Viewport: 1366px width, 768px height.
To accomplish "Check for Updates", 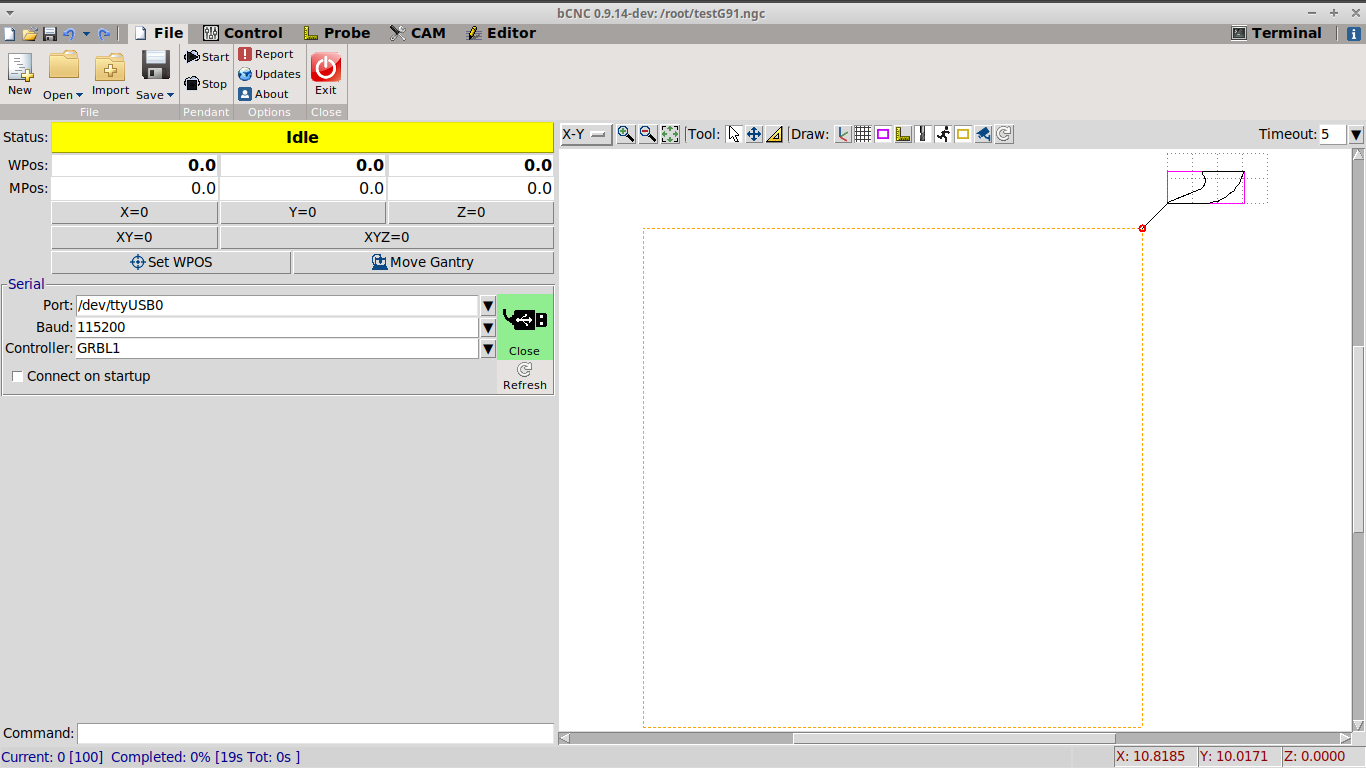I will tap(269, 74).
